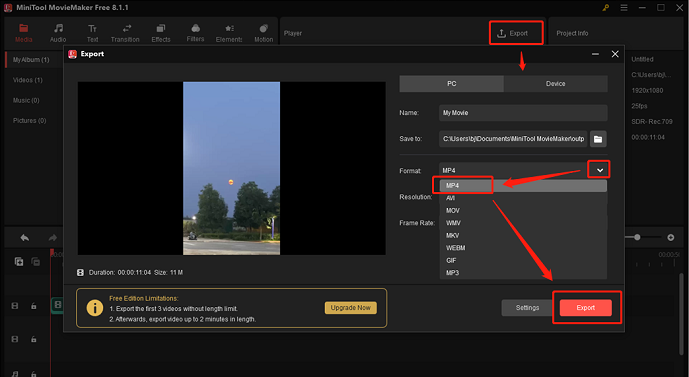689x377 pixels.
Task: Click the info icon in limitations banner
Action: (94, 308)
